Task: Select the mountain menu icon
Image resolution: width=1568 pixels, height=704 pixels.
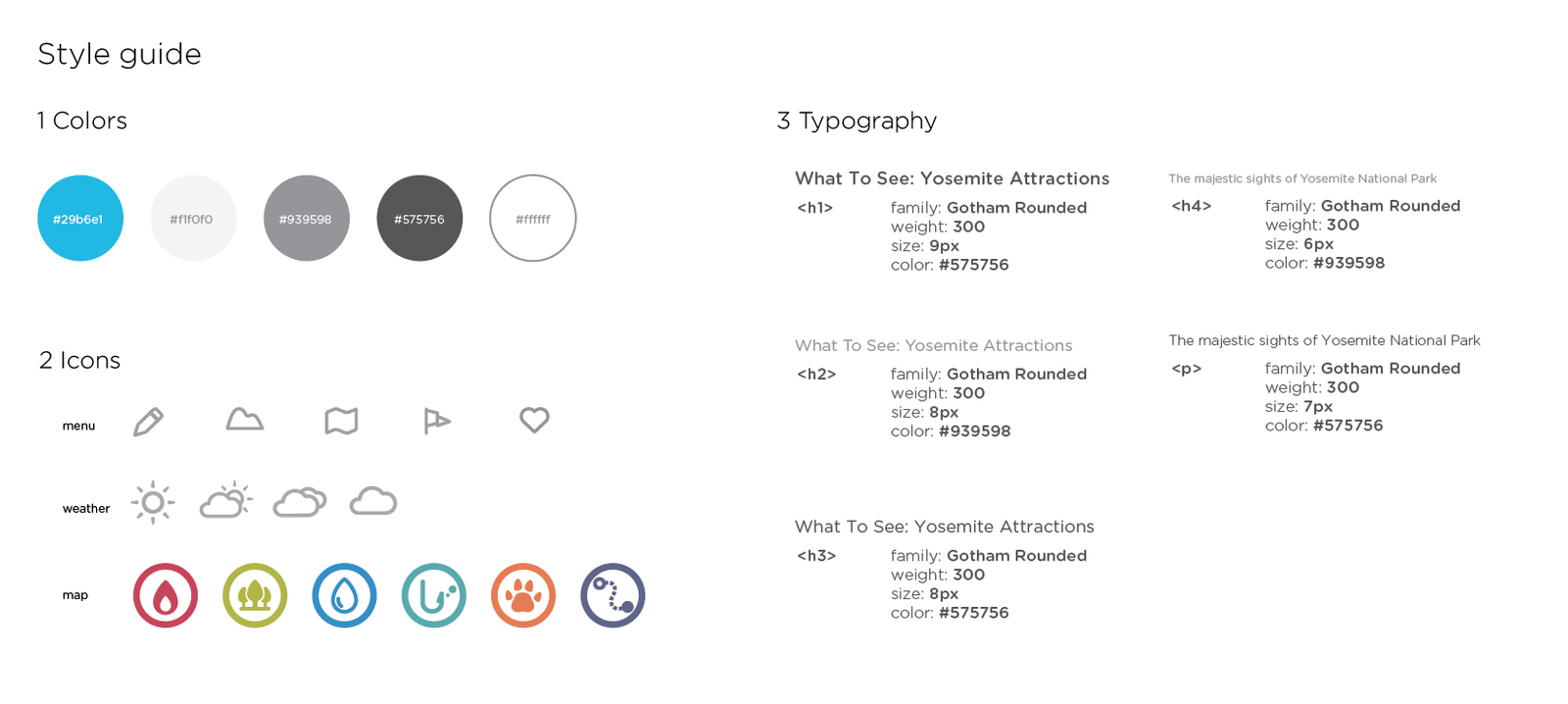Action: [244, 420]
